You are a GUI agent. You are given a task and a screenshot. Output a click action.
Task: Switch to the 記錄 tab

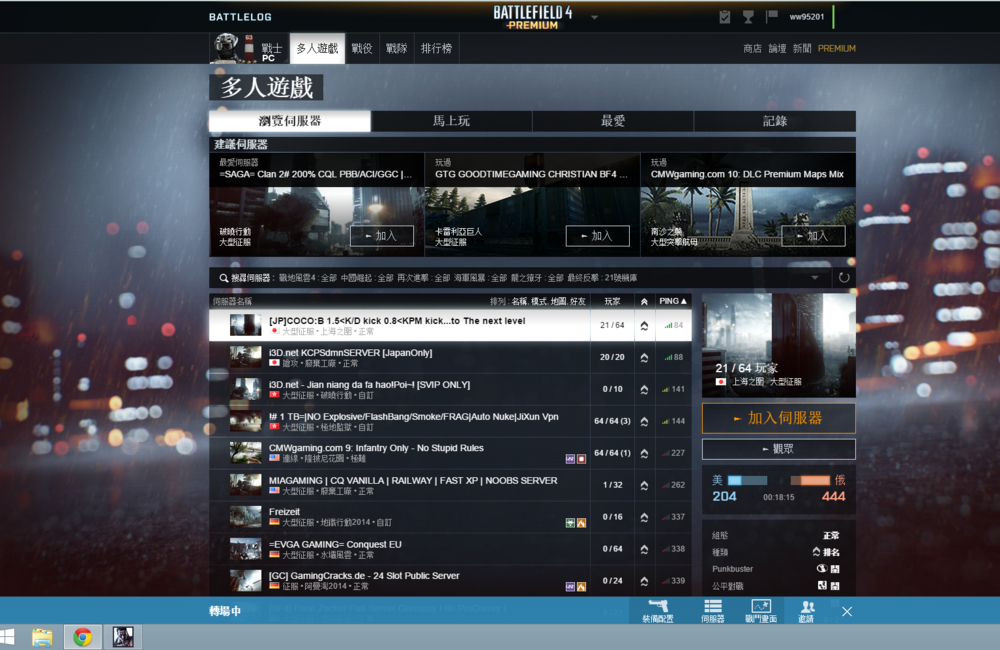point(775,121)
